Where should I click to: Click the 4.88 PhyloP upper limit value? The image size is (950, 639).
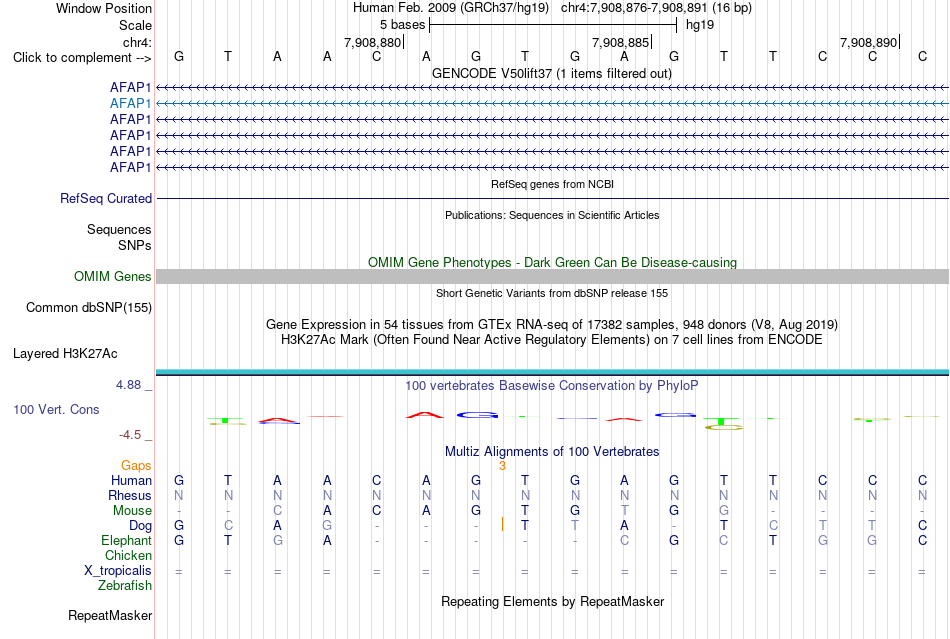[128, 385]
